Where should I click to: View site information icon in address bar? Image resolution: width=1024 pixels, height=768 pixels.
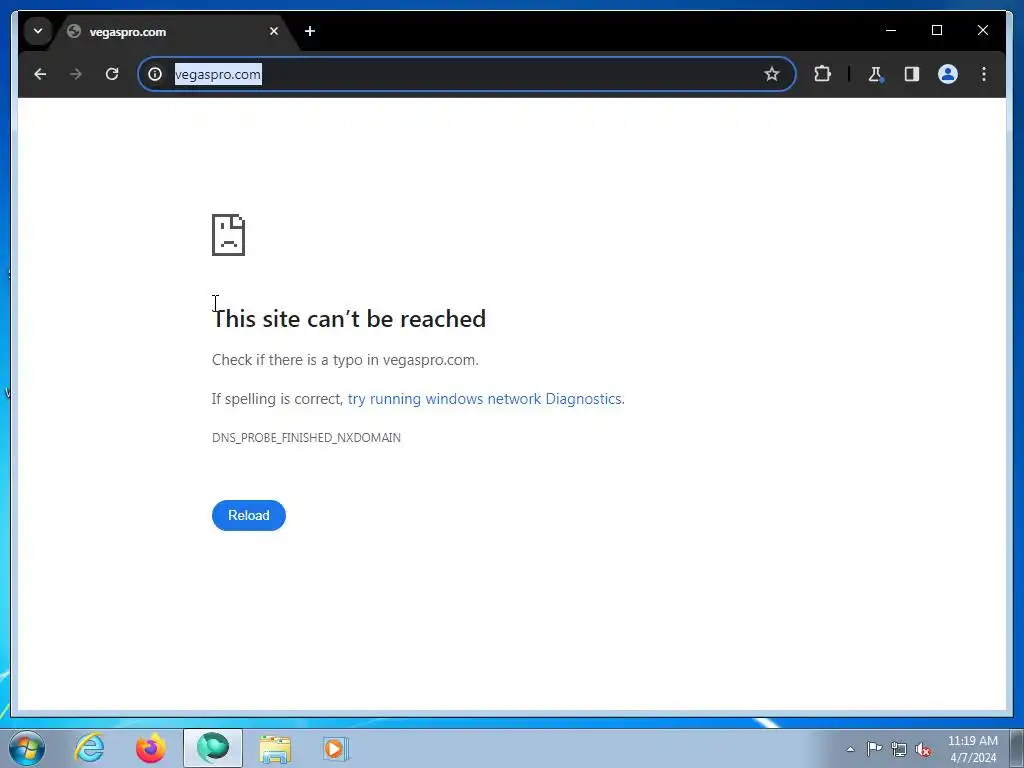click(155, 74)
